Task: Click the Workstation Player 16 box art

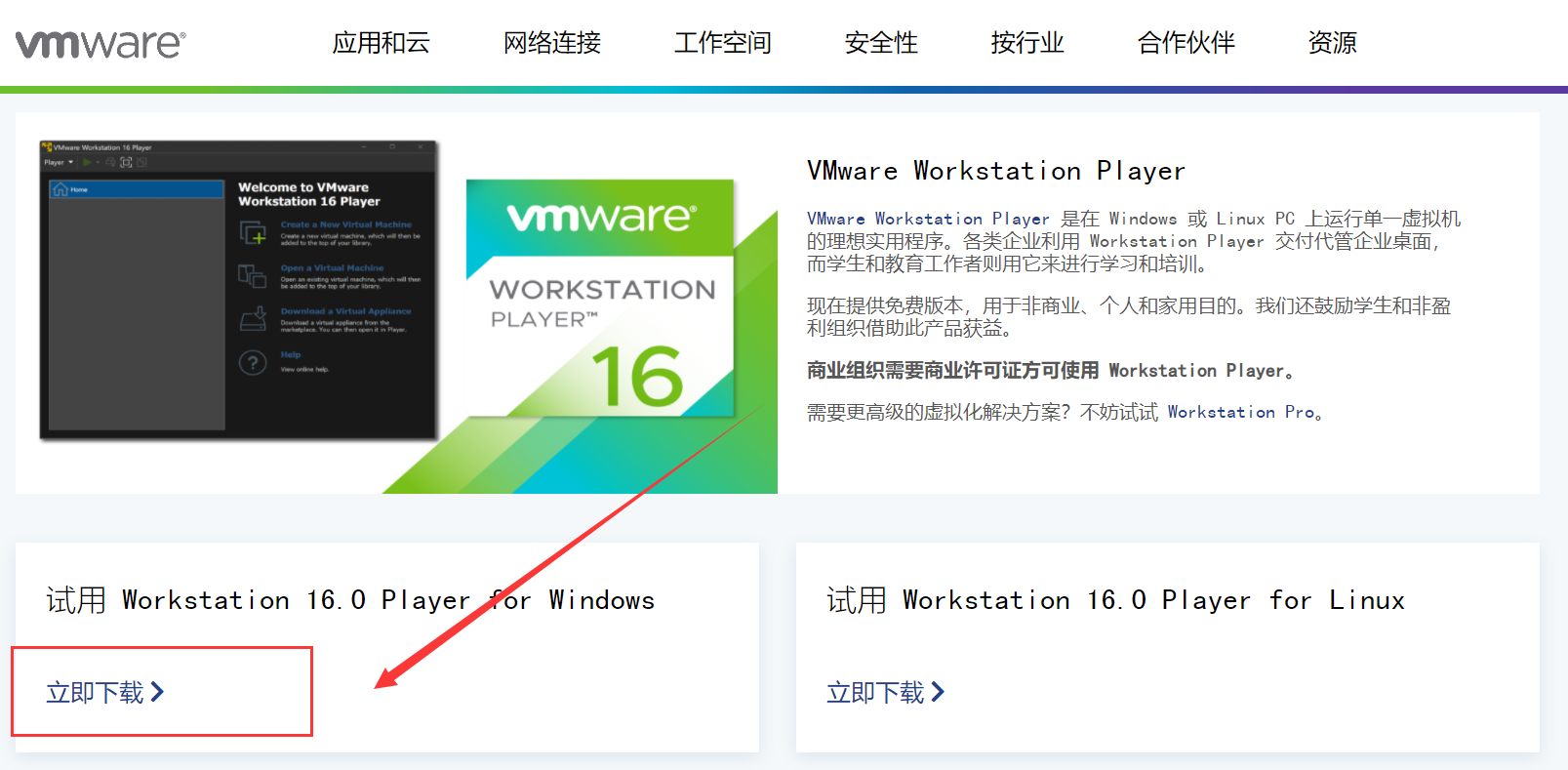Action: [x=600, y=298]
